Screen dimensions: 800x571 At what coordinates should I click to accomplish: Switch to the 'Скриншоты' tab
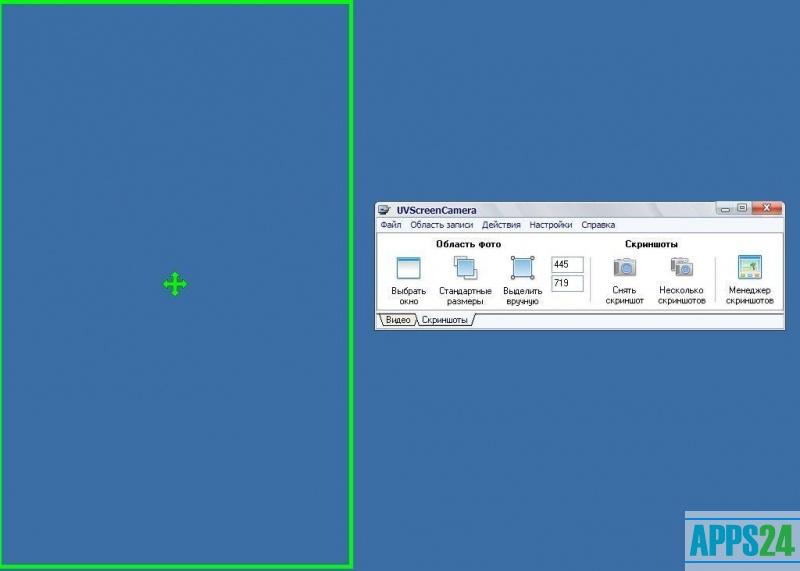[445, 320]
